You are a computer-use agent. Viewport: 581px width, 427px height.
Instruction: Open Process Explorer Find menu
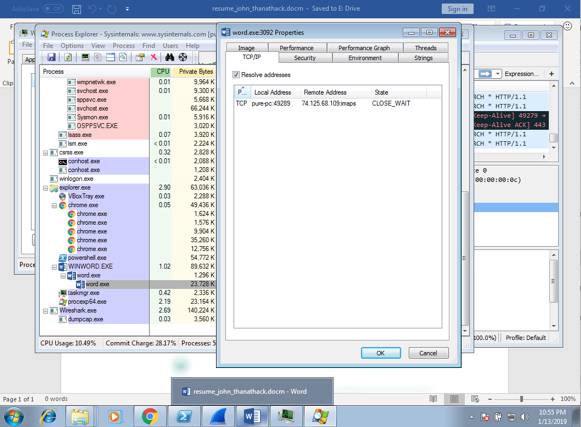click(149, 46)
